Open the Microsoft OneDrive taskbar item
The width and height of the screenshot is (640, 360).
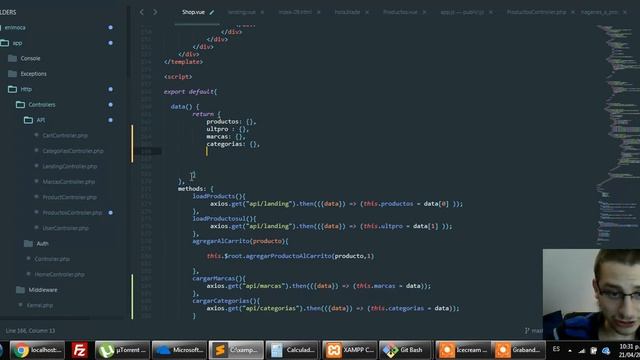click(x=179, y=350)
